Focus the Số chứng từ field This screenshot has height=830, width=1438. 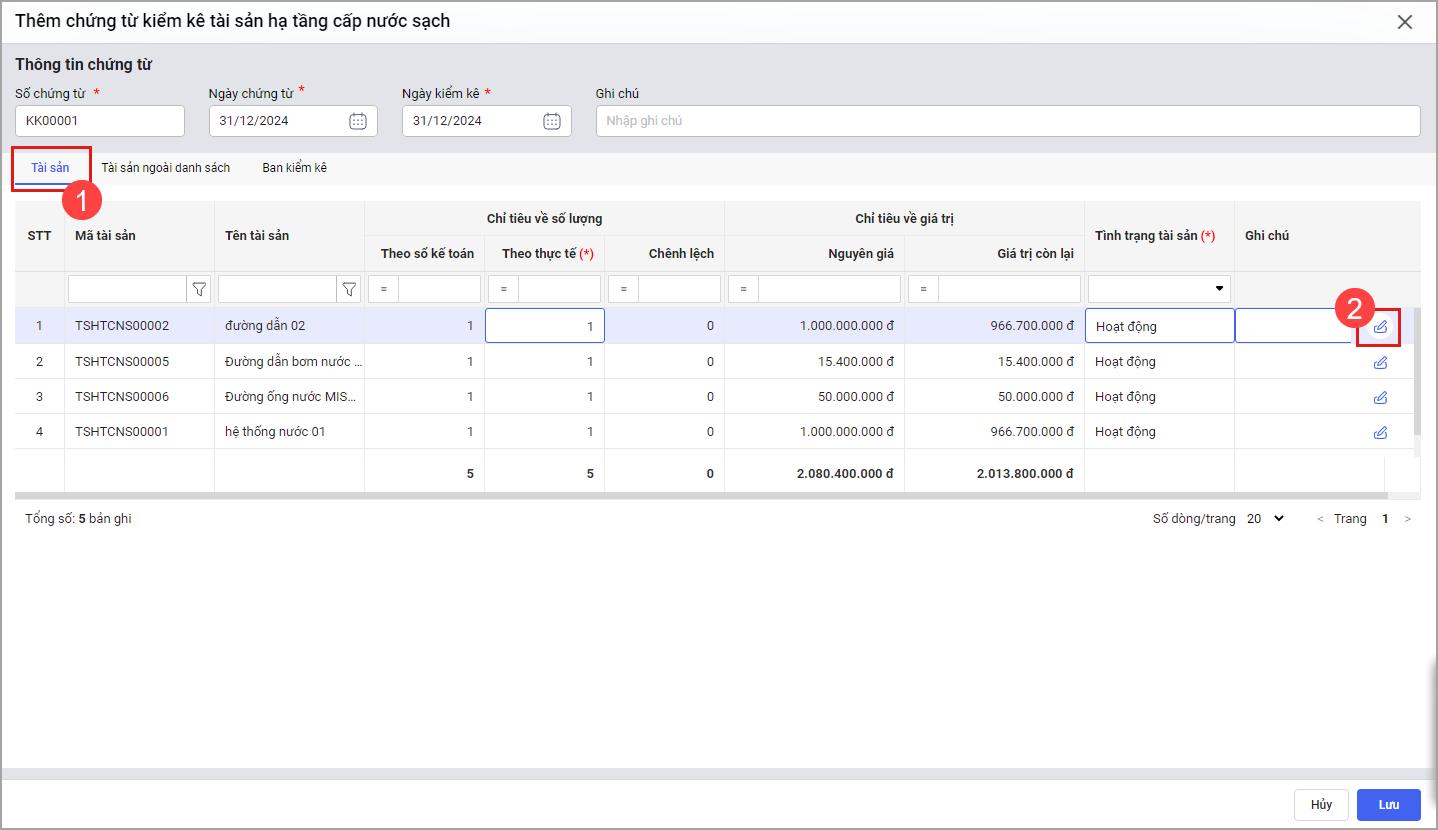tap(100, 121)
